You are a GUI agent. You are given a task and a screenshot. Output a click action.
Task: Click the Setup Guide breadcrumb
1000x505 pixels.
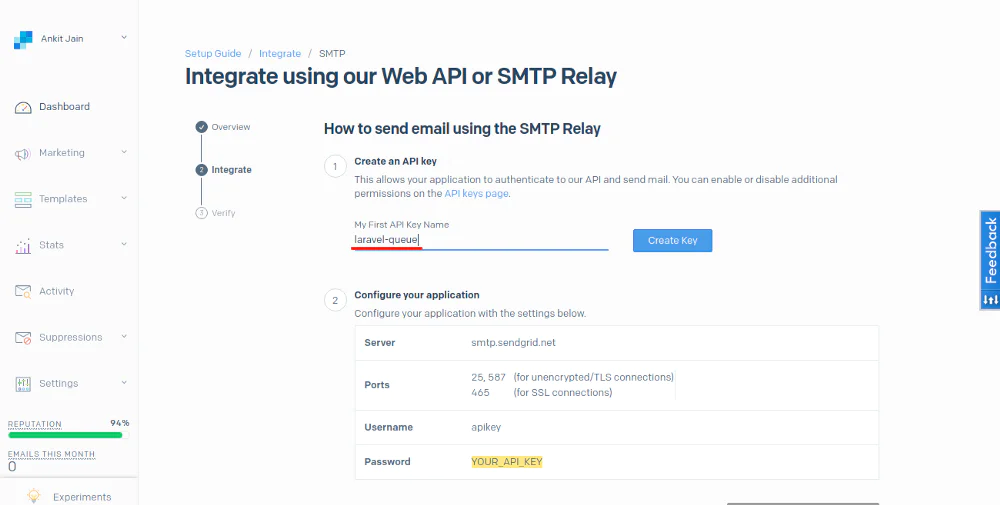point(212,54)
